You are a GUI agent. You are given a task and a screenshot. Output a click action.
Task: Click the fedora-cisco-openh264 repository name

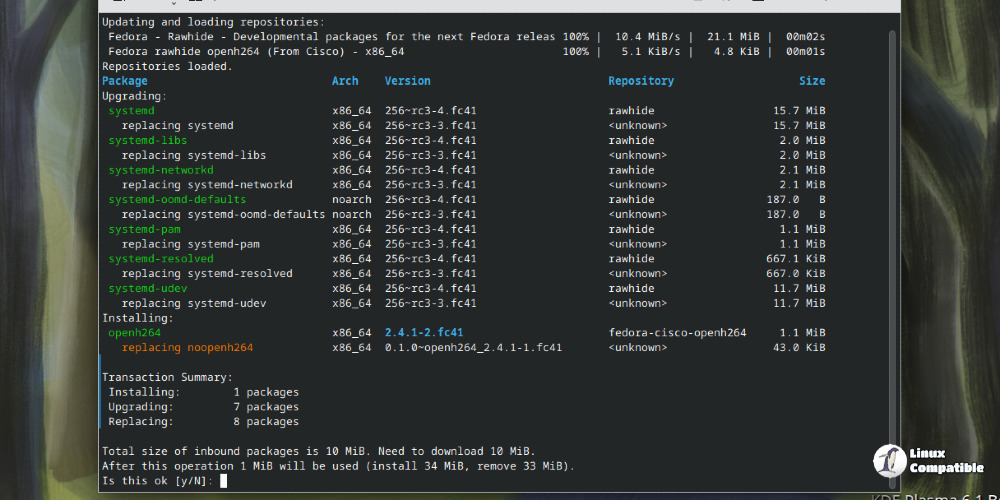(x=677, y=333)
